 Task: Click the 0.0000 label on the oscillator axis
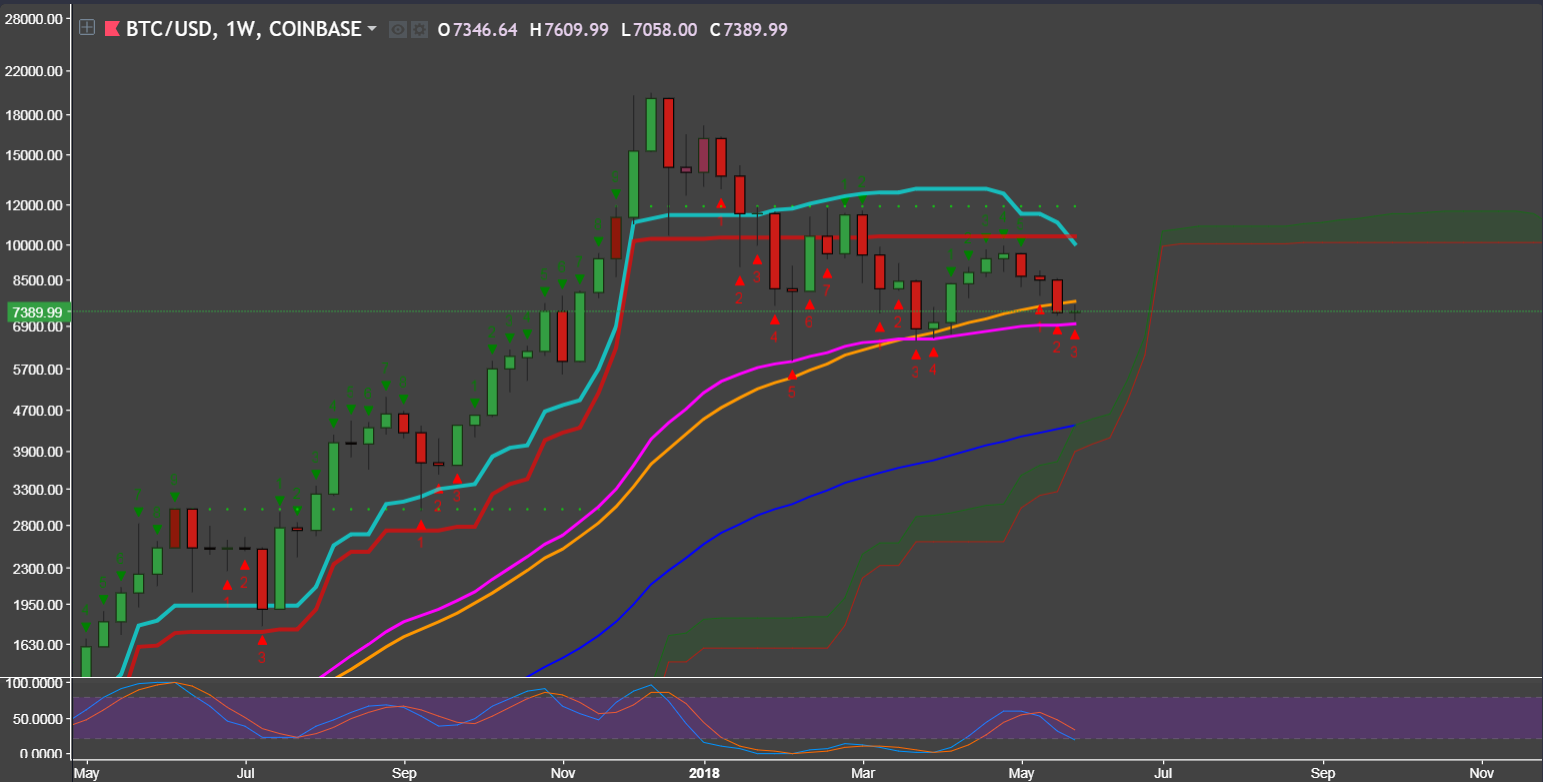click(43, 753)
